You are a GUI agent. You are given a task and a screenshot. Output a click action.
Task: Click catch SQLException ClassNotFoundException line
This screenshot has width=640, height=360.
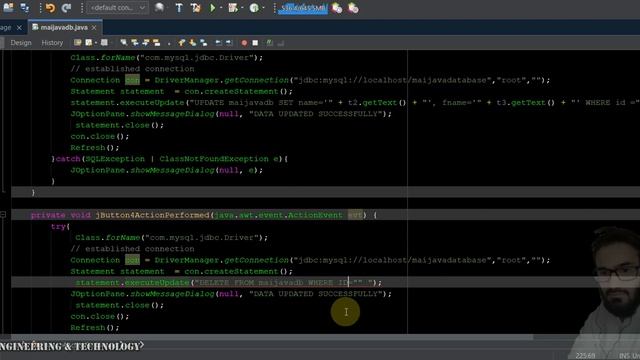click(x=170, y=159)
